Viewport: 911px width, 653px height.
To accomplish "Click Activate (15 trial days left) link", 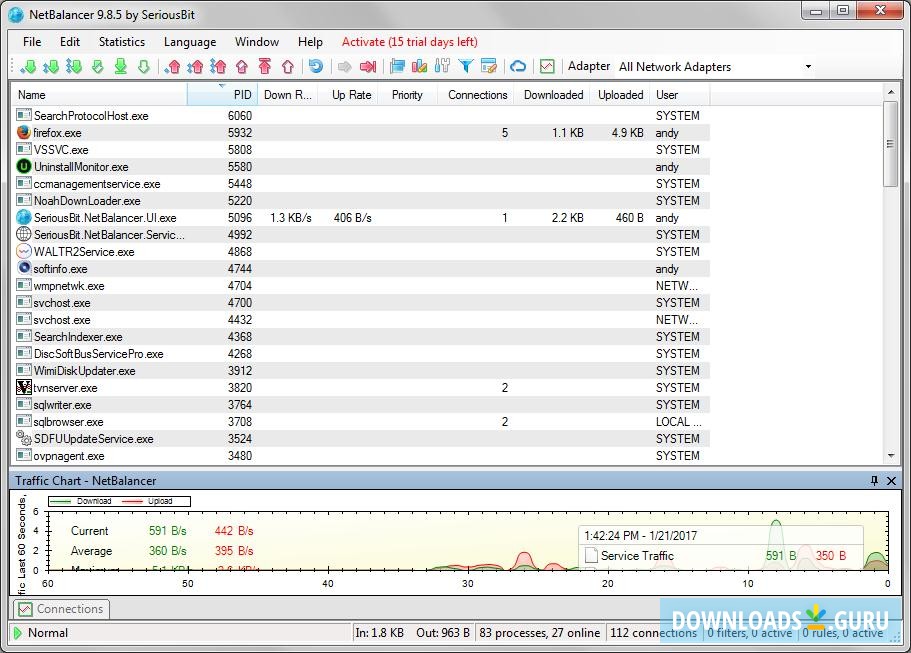I will [410, 42].
